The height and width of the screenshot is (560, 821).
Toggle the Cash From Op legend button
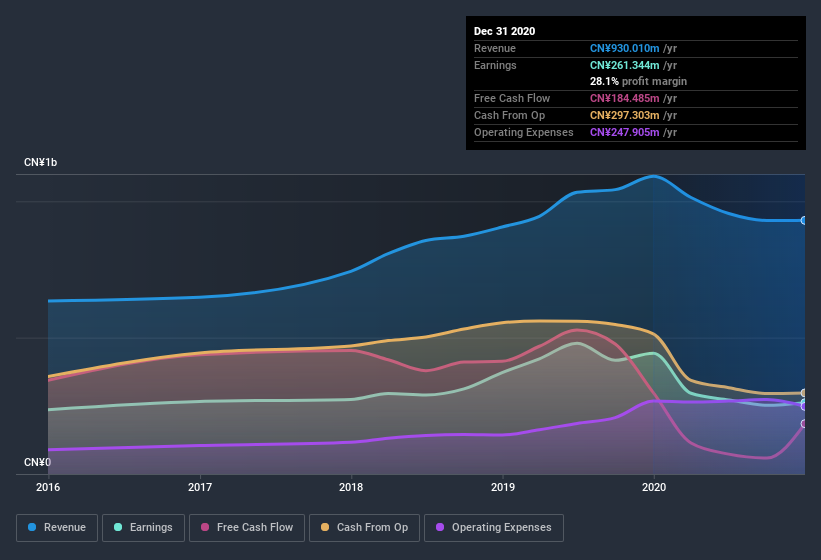coord(364,528)
